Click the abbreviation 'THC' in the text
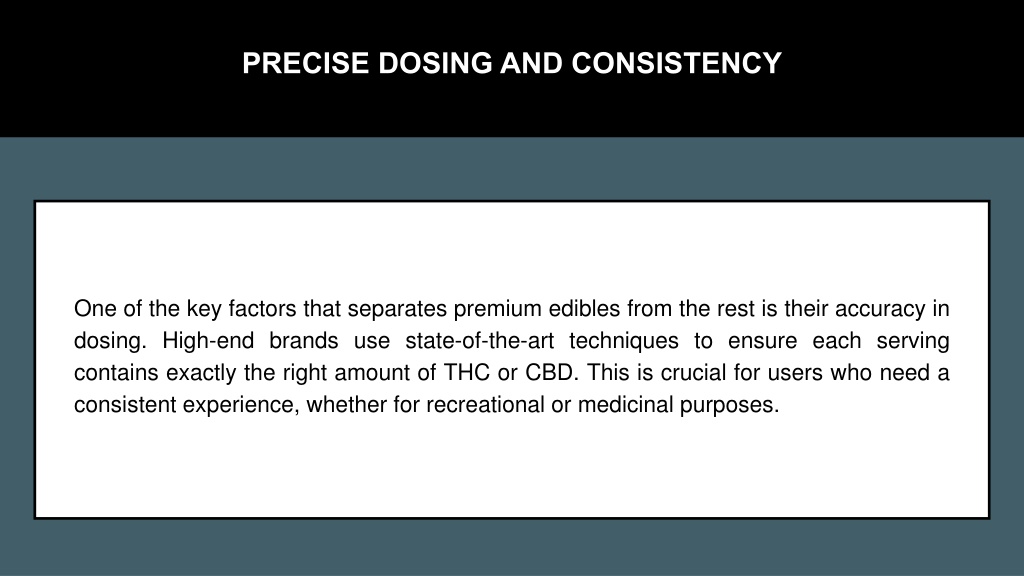 [x=467, y=373]
